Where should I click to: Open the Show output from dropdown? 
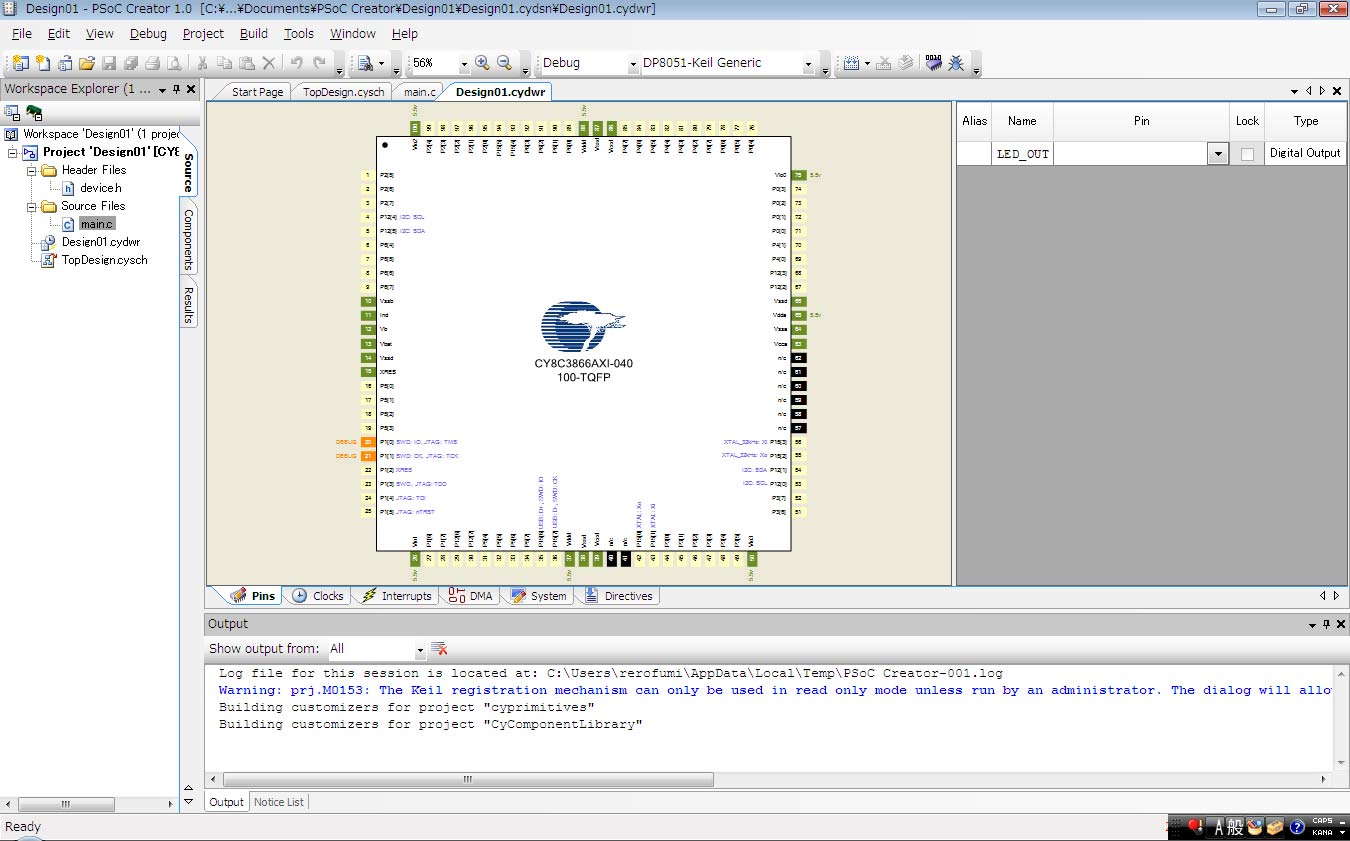(x=419, y=649)
